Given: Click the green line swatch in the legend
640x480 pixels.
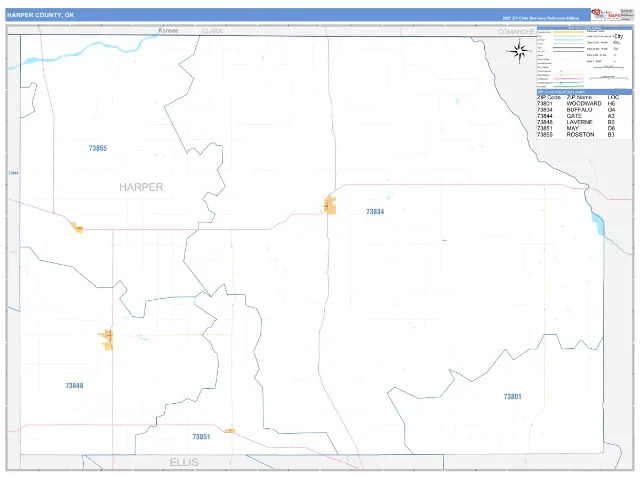Looking at the screenshot, I should tap(568, 86).
